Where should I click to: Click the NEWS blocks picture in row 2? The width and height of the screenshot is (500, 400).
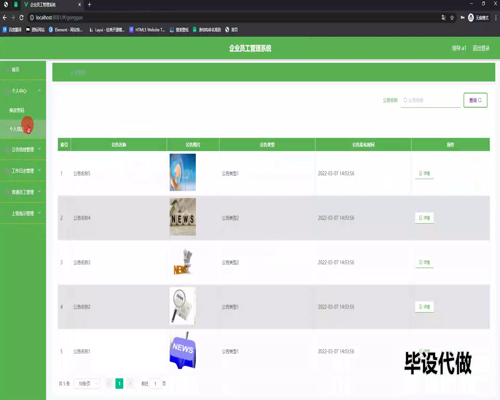[183, 217]
